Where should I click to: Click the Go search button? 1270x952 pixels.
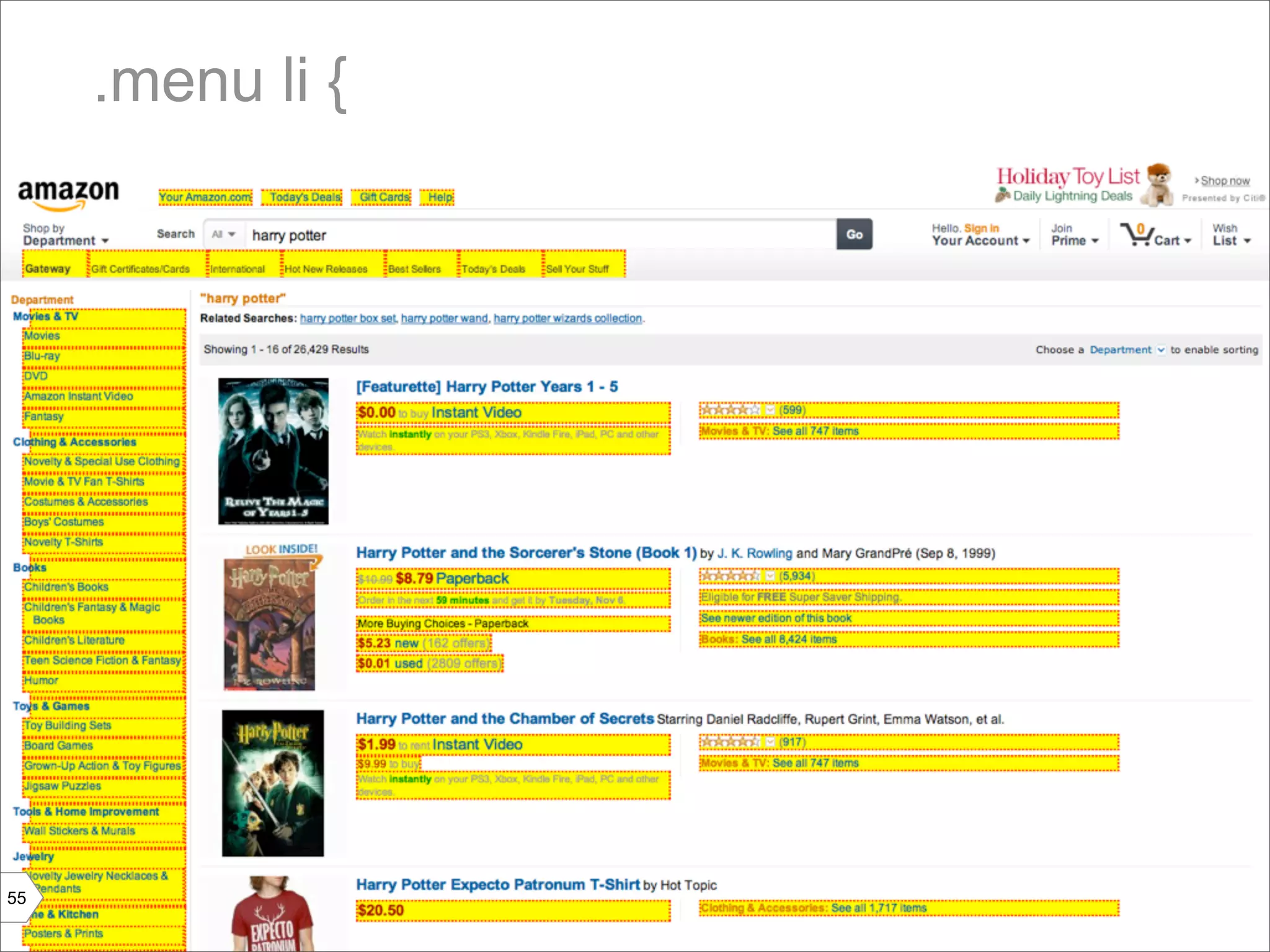pyautogui.click(x=854, y=234)
